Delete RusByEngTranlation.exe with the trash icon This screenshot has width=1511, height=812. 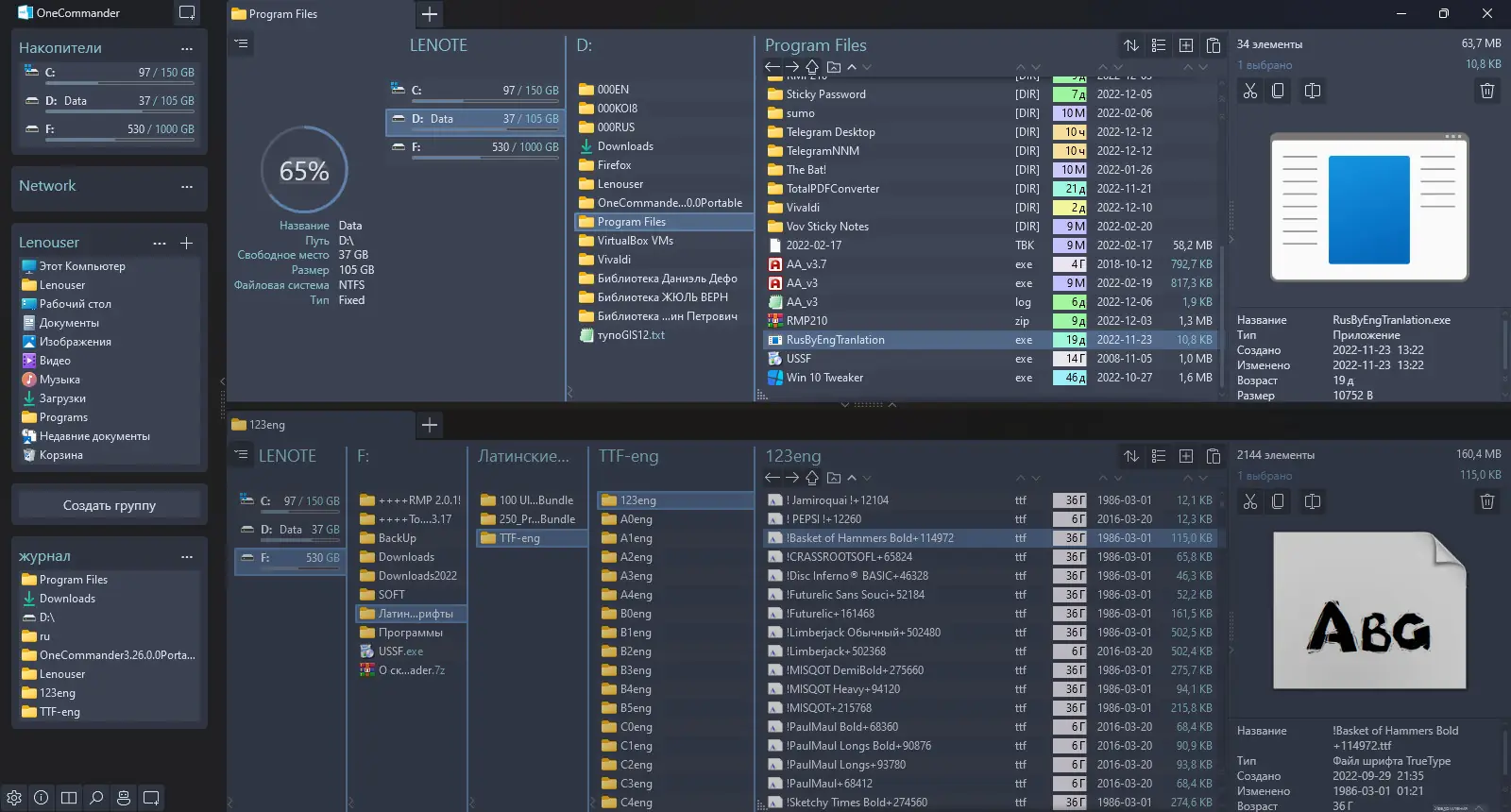pos(1487,91)
